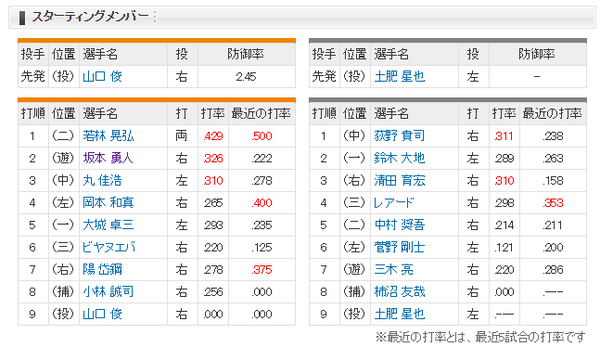
Task: Select recent average .375 for 陽 岱鋼
Action: pos(262,270)
